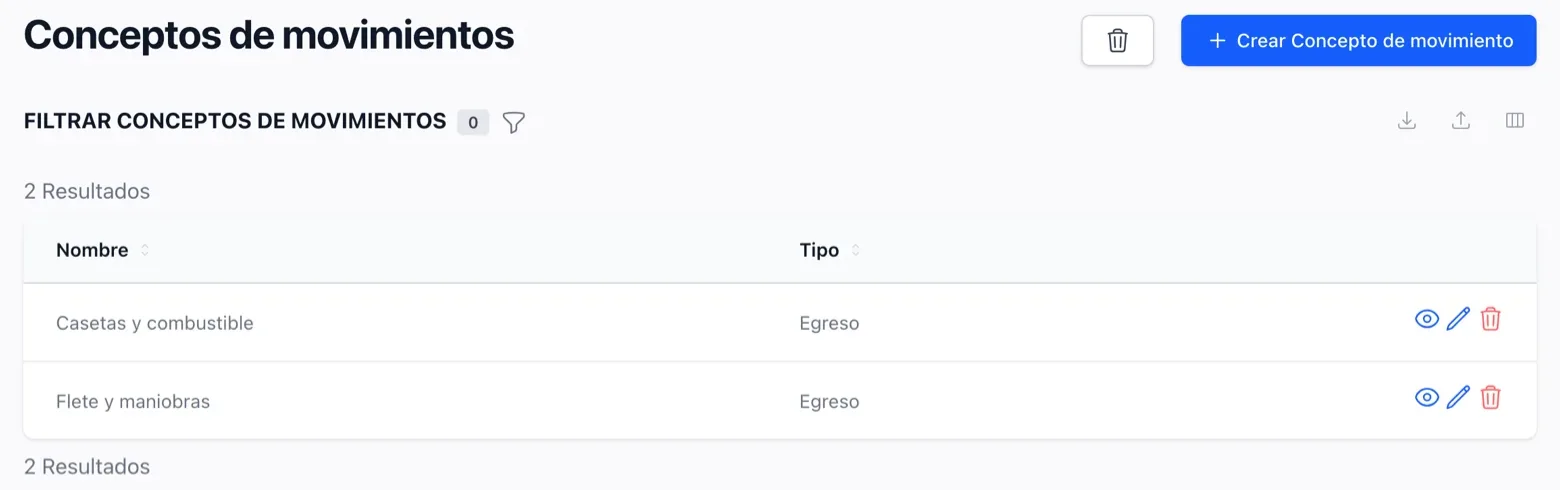
Task: Edit Flete y maniobras with pencil icon
Action: pyautogui.click(x=1459, y=397)
